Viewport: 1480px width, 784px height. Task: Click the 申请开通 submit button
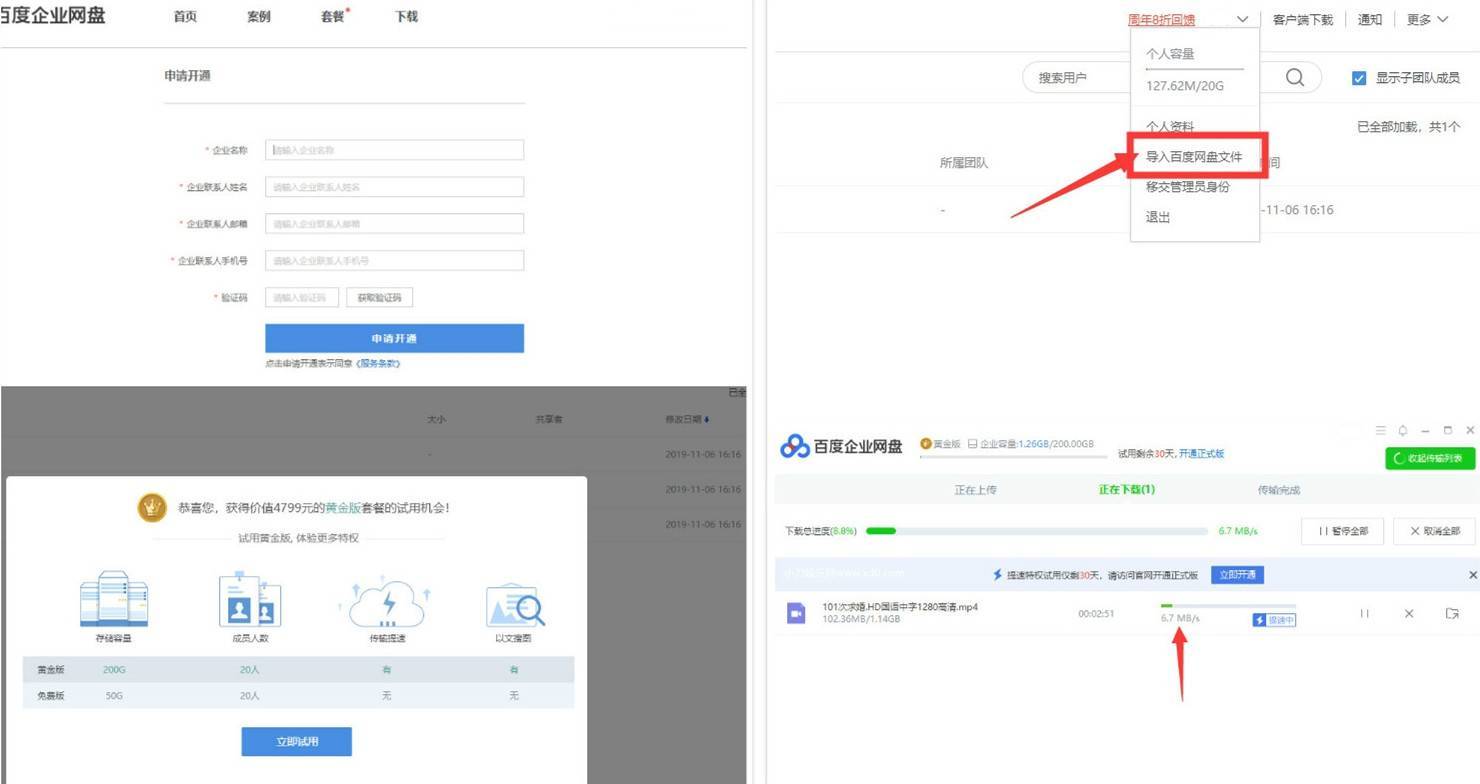click(x=394, y=338)
